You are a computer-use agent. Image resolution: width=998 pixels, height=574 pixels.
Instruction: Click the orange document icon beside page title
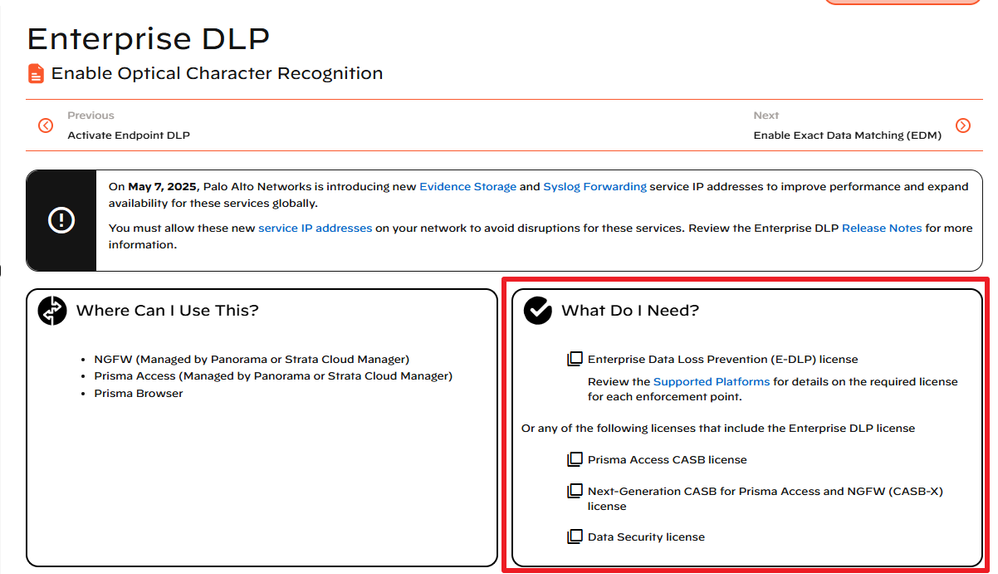tap(36, 74)
